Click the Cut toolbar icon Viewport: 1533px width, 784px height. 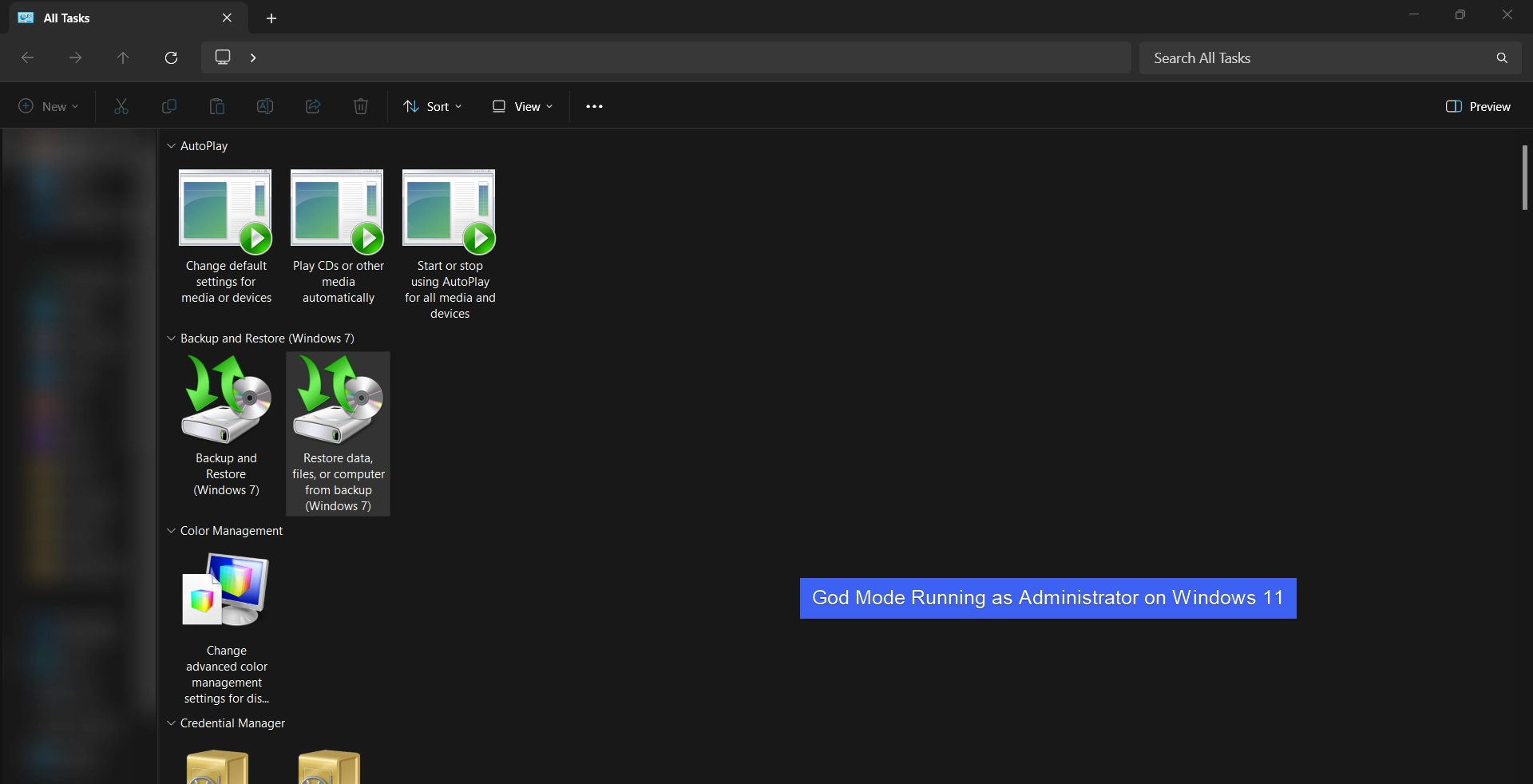tap(121, 106)
